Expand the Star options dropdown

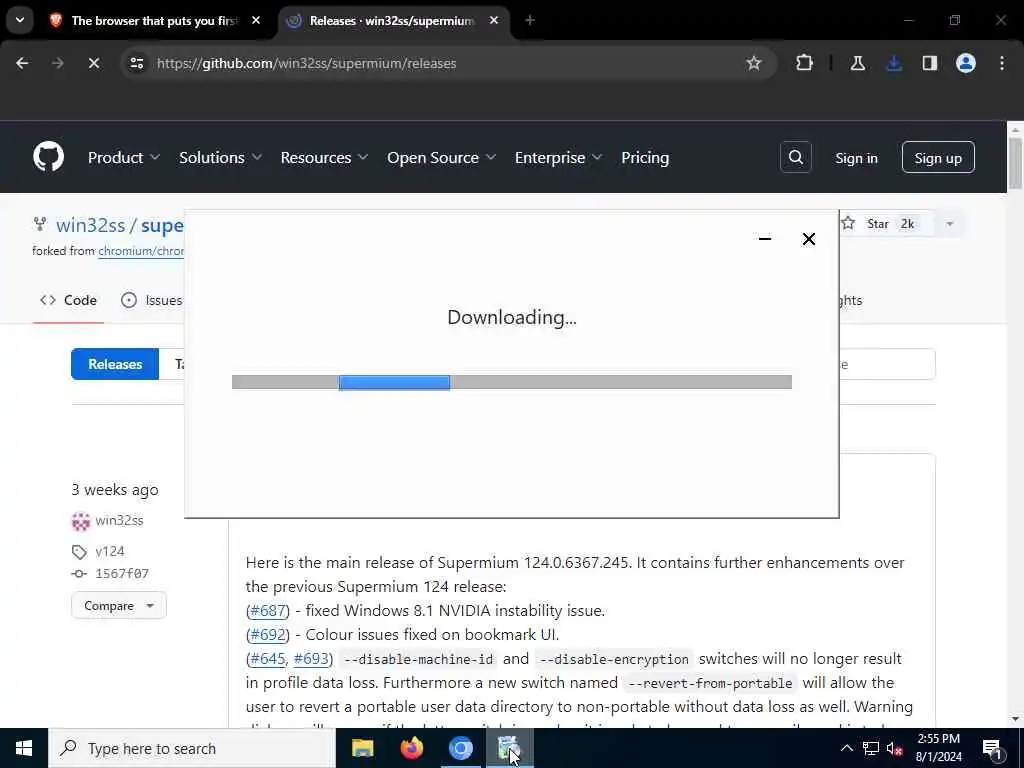click(950, 224)
